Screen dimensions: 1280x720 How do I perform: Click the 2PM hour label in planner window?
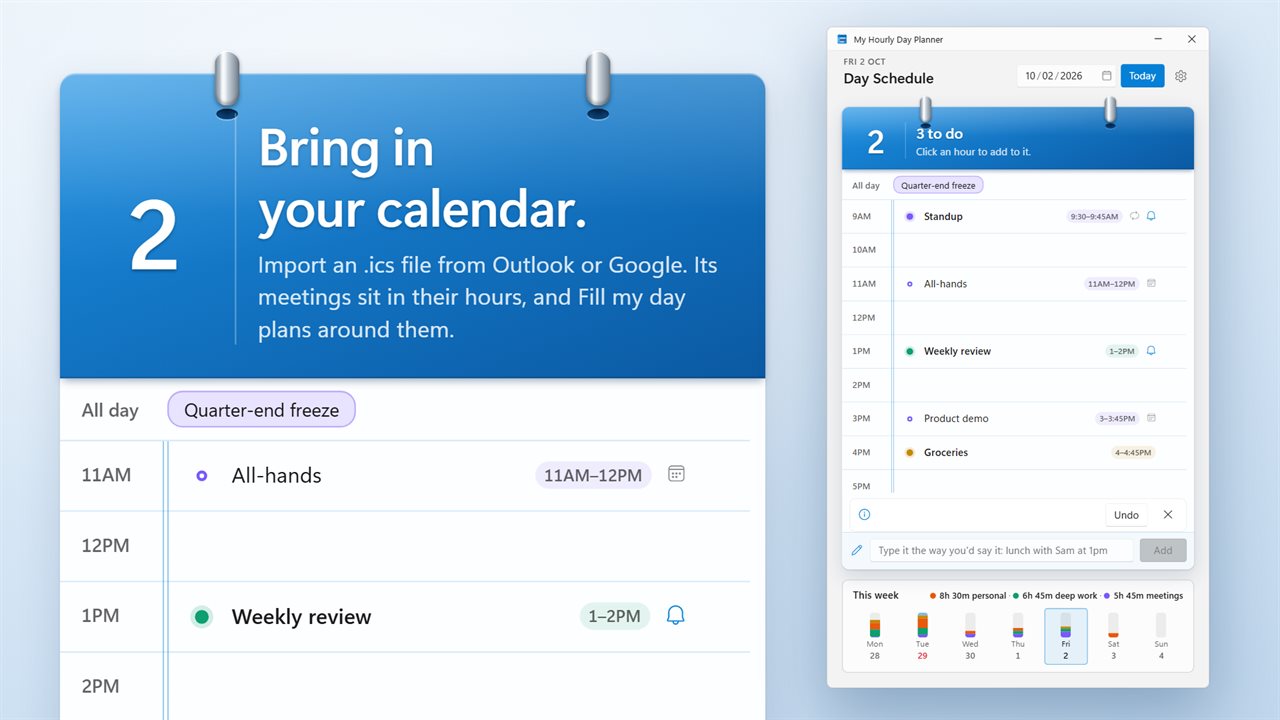click(863, 385)
